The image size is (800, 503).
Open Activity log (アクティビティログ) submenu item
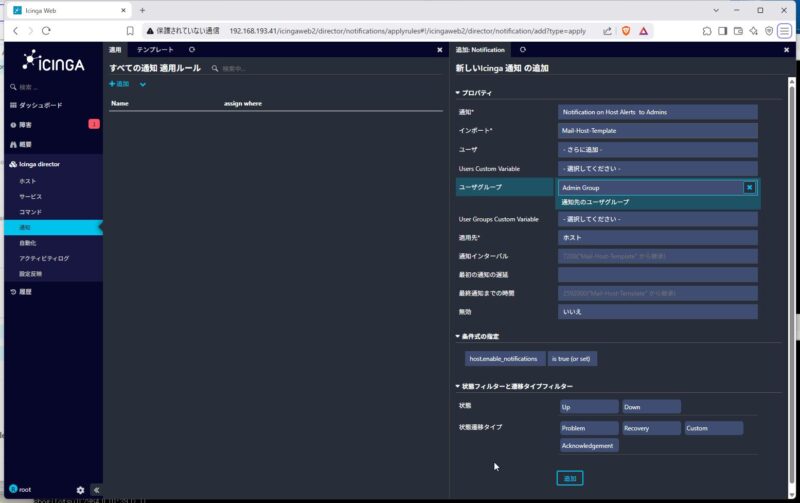point(44,258)
